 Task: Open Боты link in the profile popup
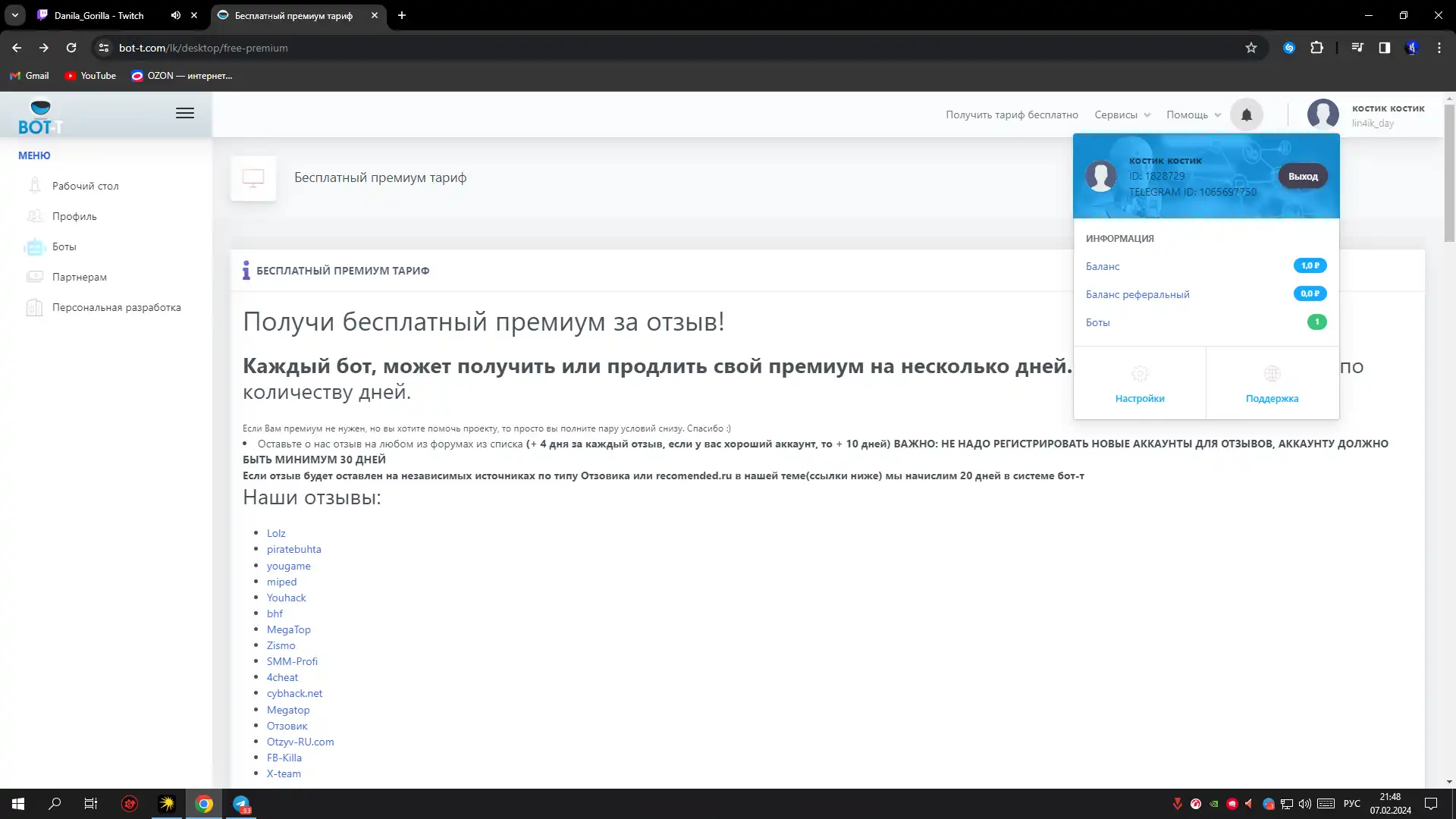point(1097,322)
